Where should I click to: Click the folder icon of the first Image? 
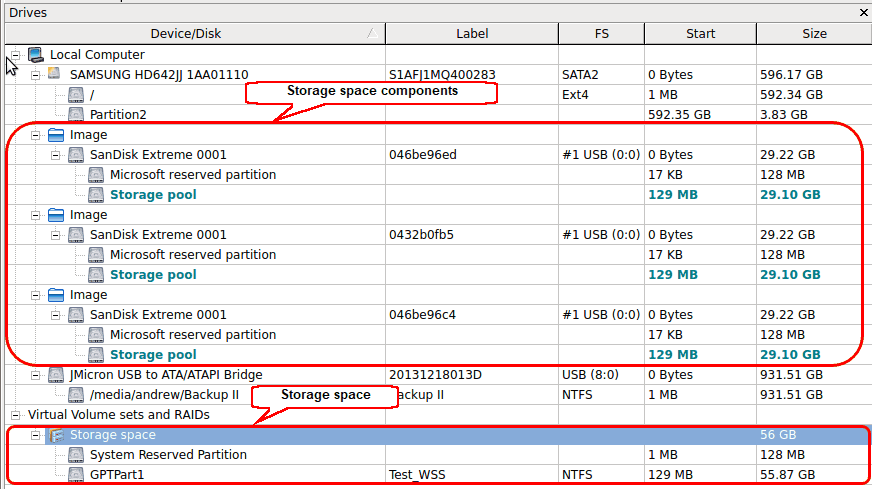56,135
